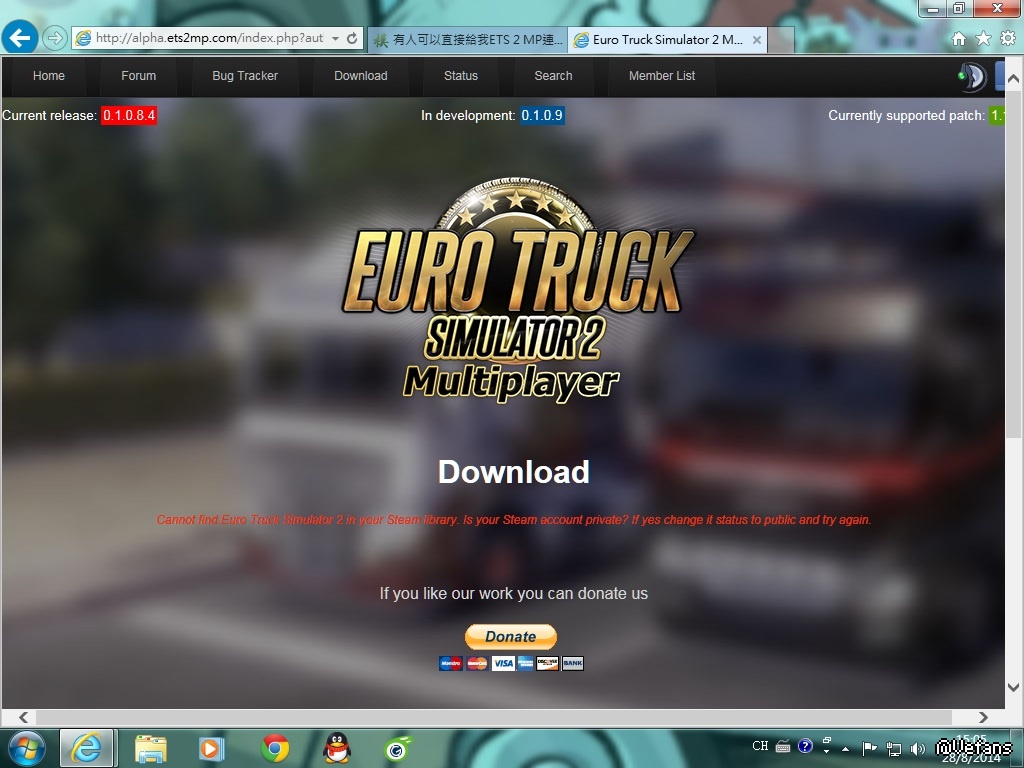Click the green supported patch version badge
1024x768 pixels.
997,116
